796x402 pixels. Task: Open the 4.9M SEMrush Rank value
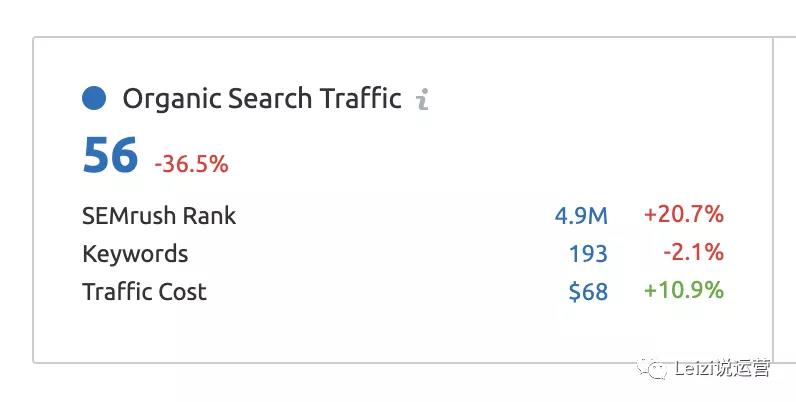click(581, 216)
